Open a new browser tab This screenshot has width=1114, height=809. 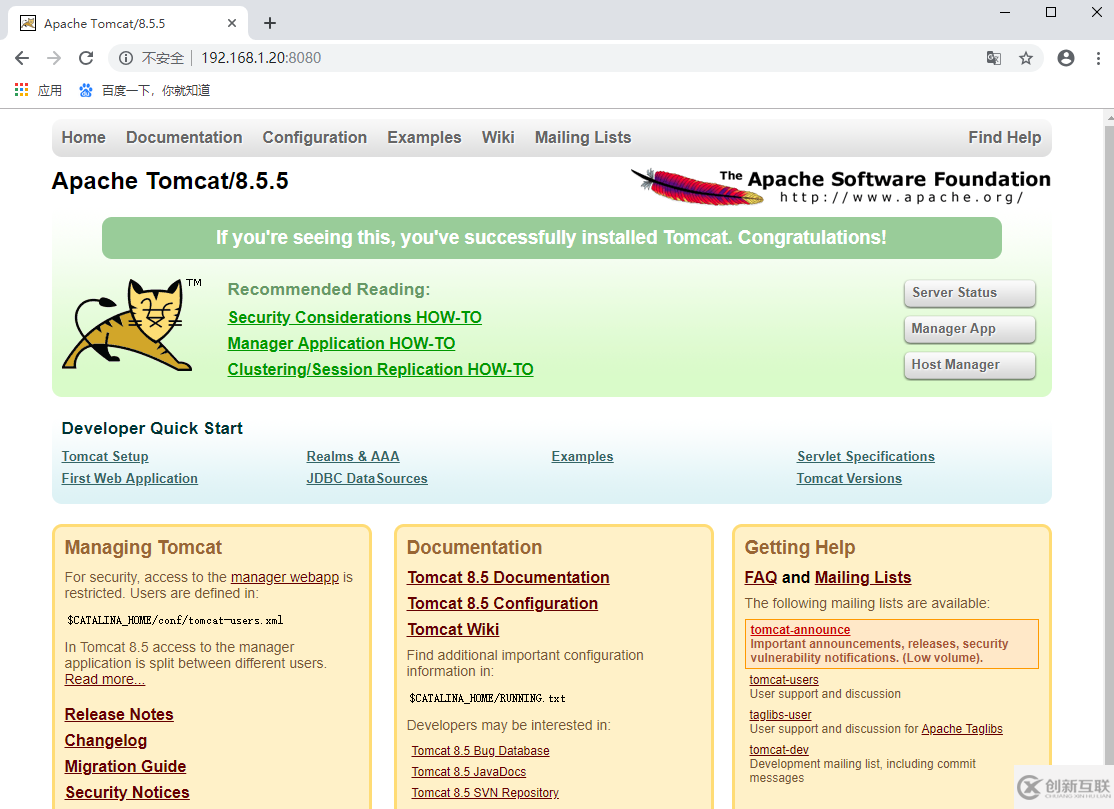coord(270,23)
